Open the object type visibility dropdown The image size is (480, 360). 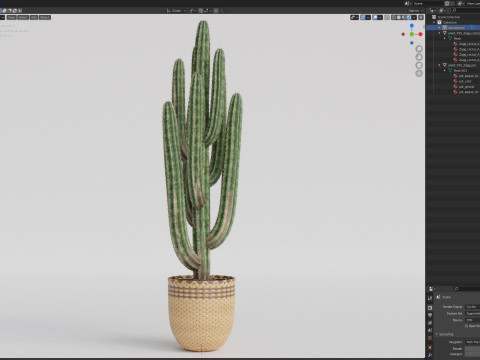pos(354,17)
